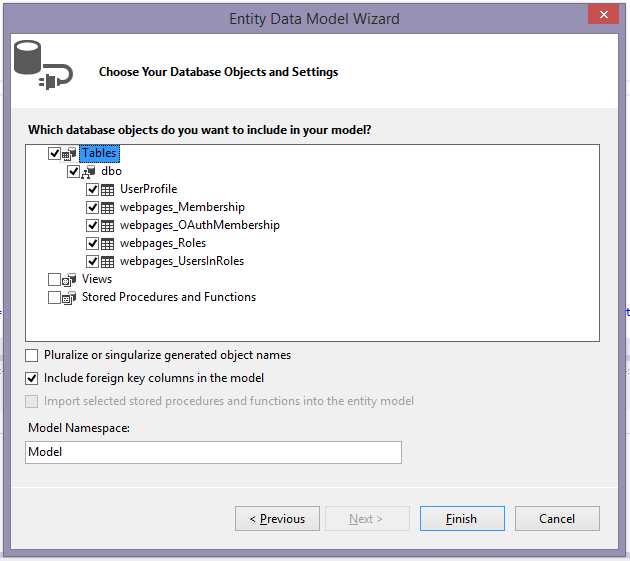Select the webpages_OAuthMembership table label

point(200,225)
